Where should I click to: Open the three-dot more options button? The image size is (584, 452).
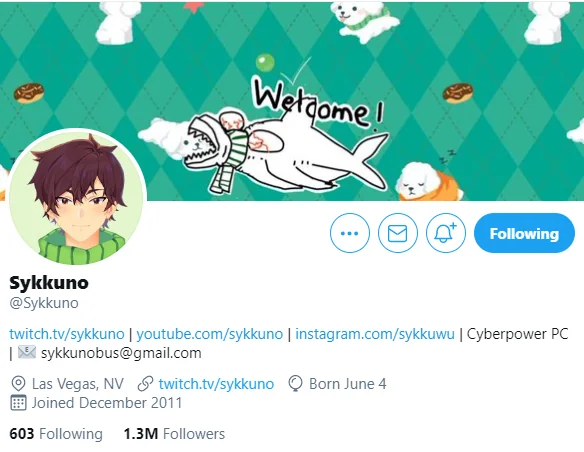pos(350,233)
